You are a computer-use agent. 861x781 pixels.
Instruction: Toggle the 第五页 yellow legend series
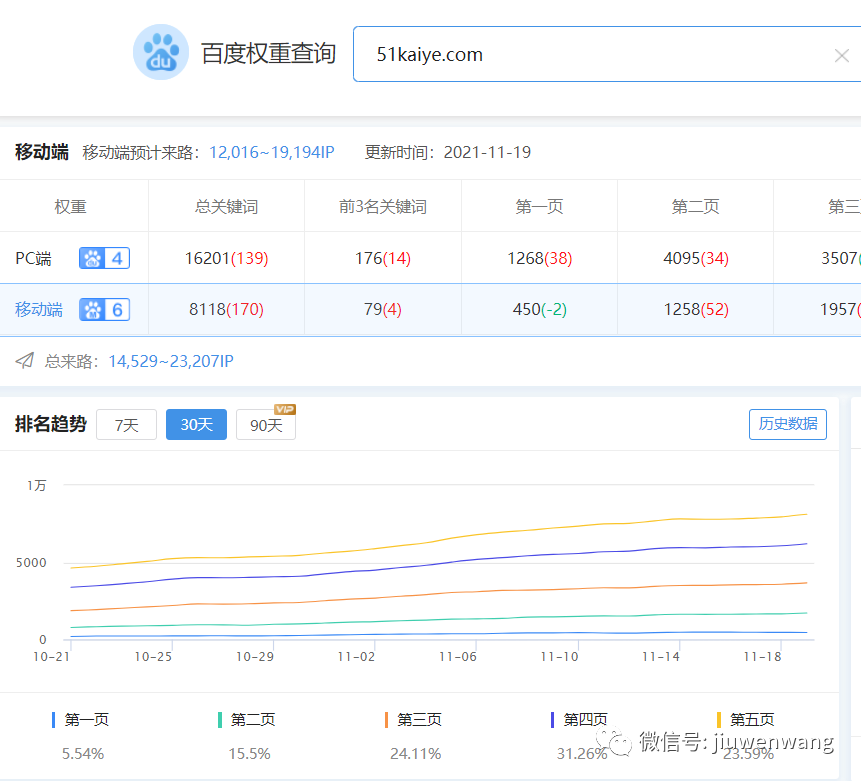click(746, 719)
